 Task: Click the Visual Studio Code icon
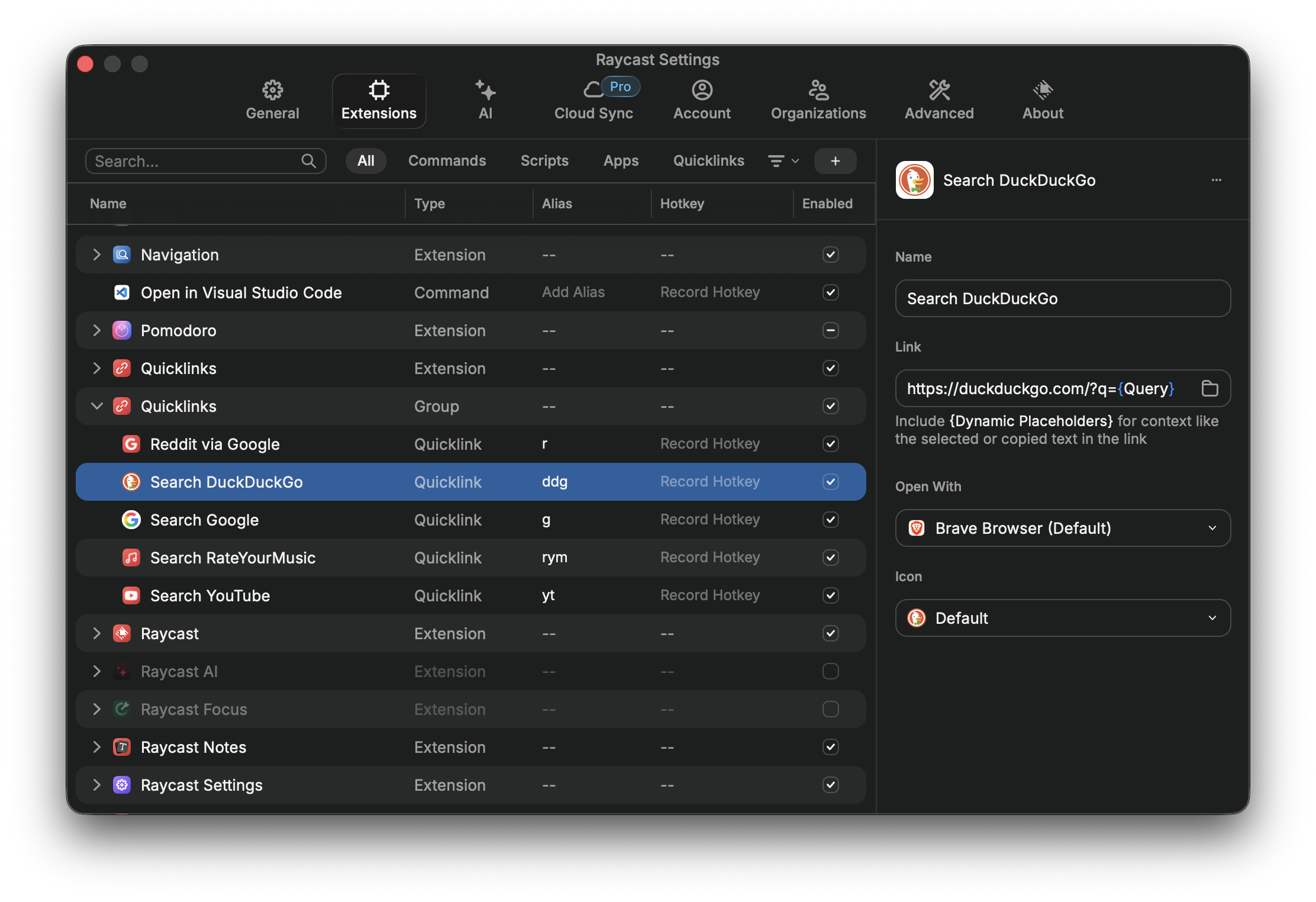pos(122,292)
